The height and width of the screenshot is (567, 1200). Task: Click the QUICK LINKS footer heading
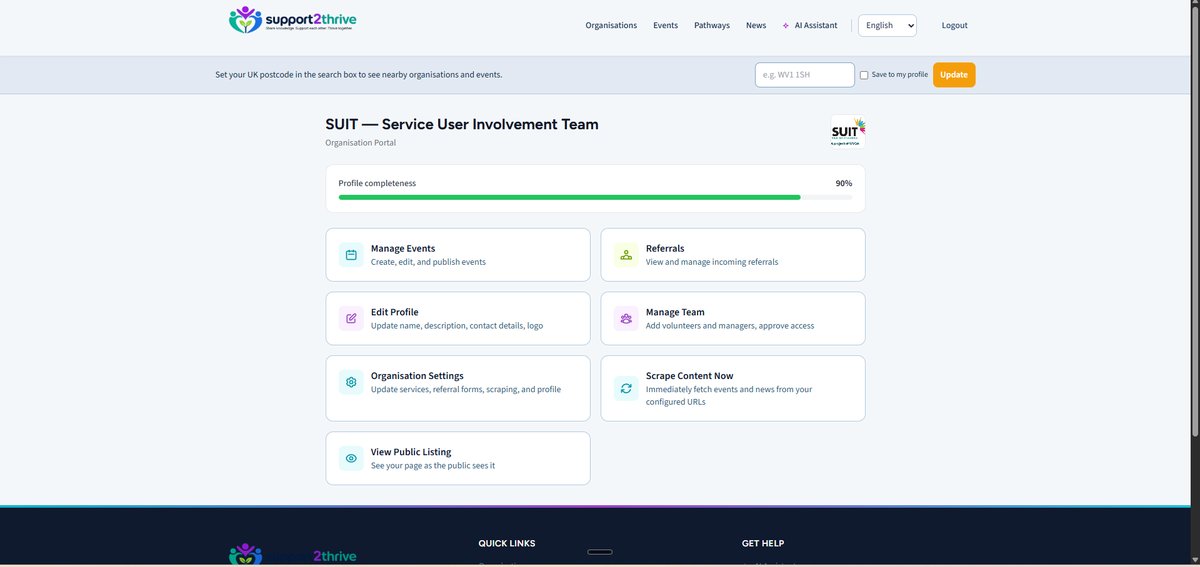tap(507, 544)
